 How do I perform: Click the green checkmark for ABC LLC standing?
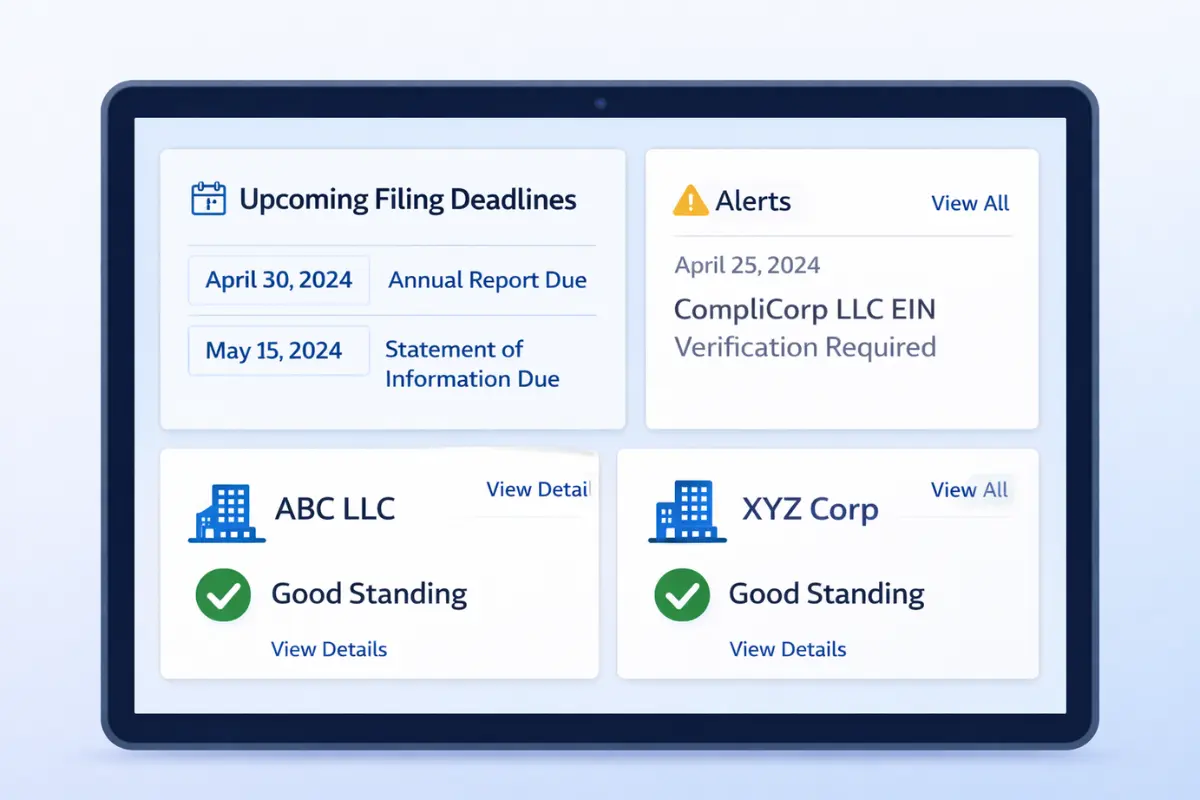[x=223, y=594]
